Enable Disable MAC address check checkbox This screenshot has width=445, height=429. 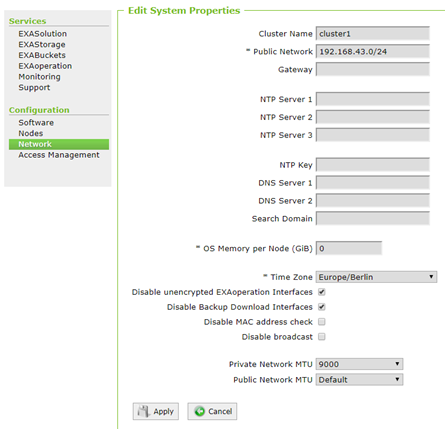(x=322, y=322)
